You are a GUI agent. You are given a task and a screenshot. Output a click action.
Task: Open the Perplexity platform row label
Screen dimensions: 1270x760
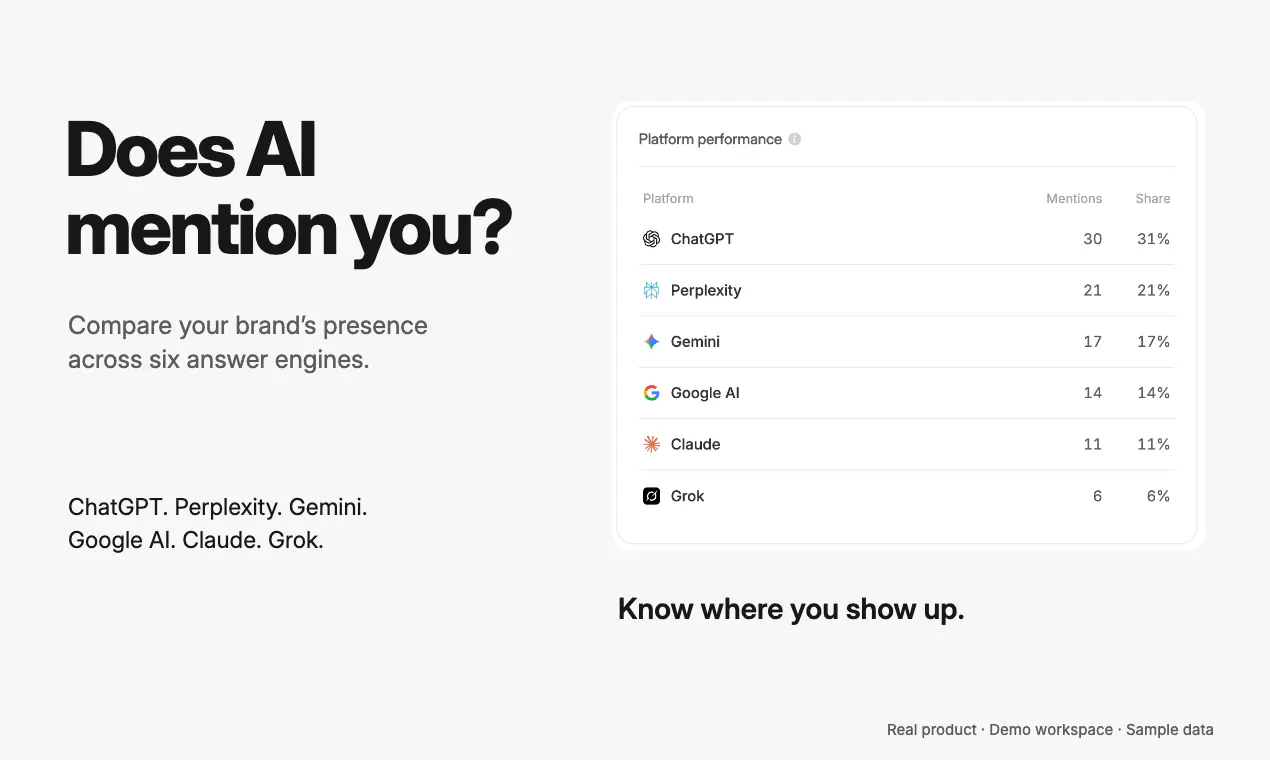[x=706, y=290]
